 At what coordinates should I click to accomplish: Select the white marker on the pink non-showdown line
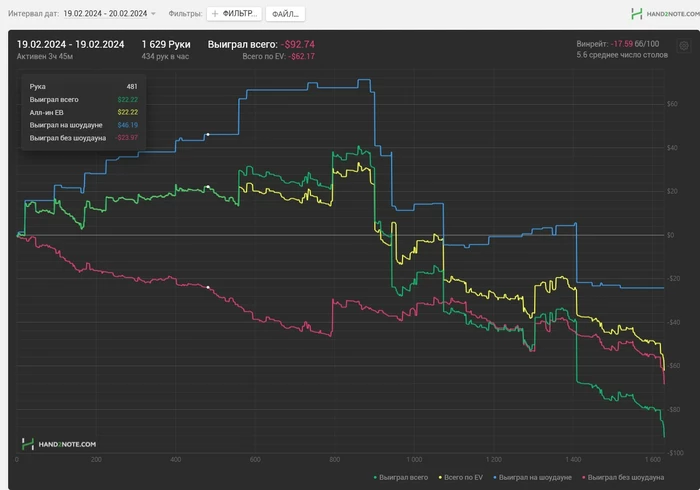[x=208, y=287]
